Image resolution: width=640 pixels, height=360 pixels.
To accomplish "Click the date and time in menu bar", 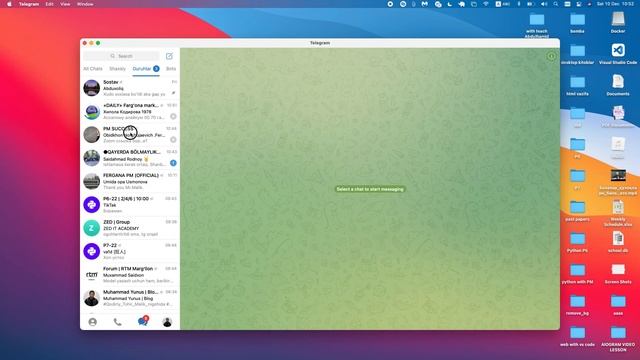I will point(615,4).
